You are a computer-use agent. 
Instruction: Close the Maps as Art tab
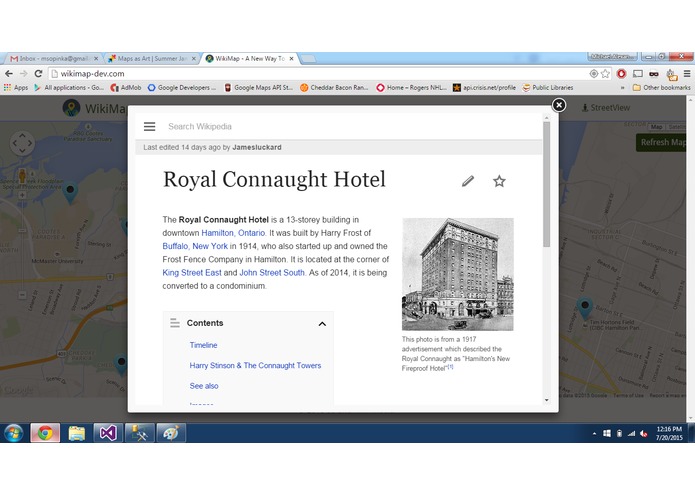pos(194,58)
